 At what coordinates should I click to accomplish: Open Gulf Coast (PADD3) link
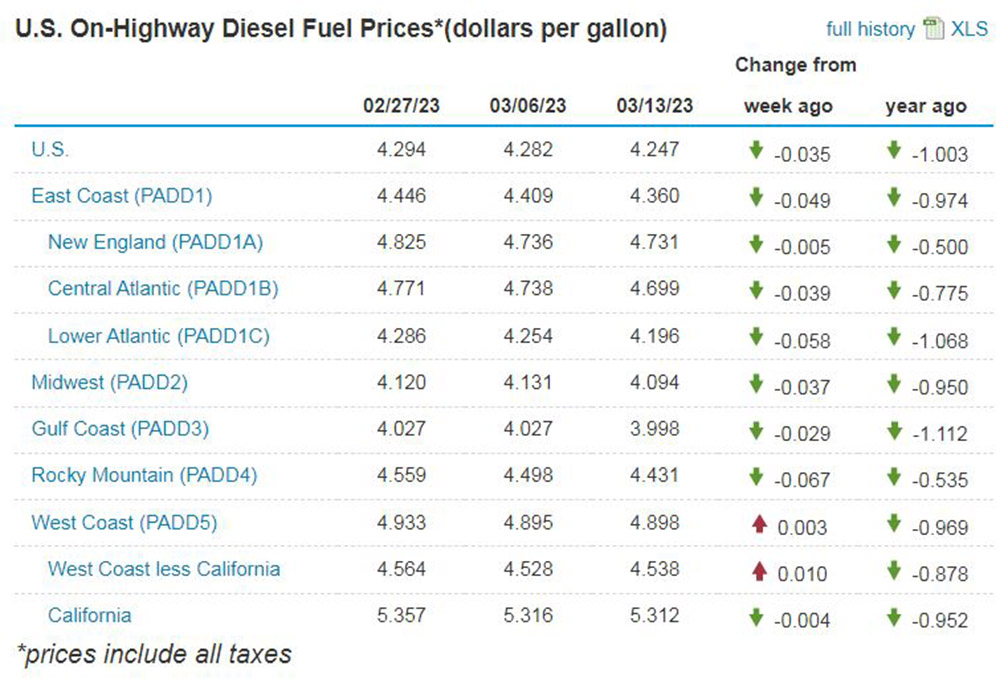(x=122, y=429)
